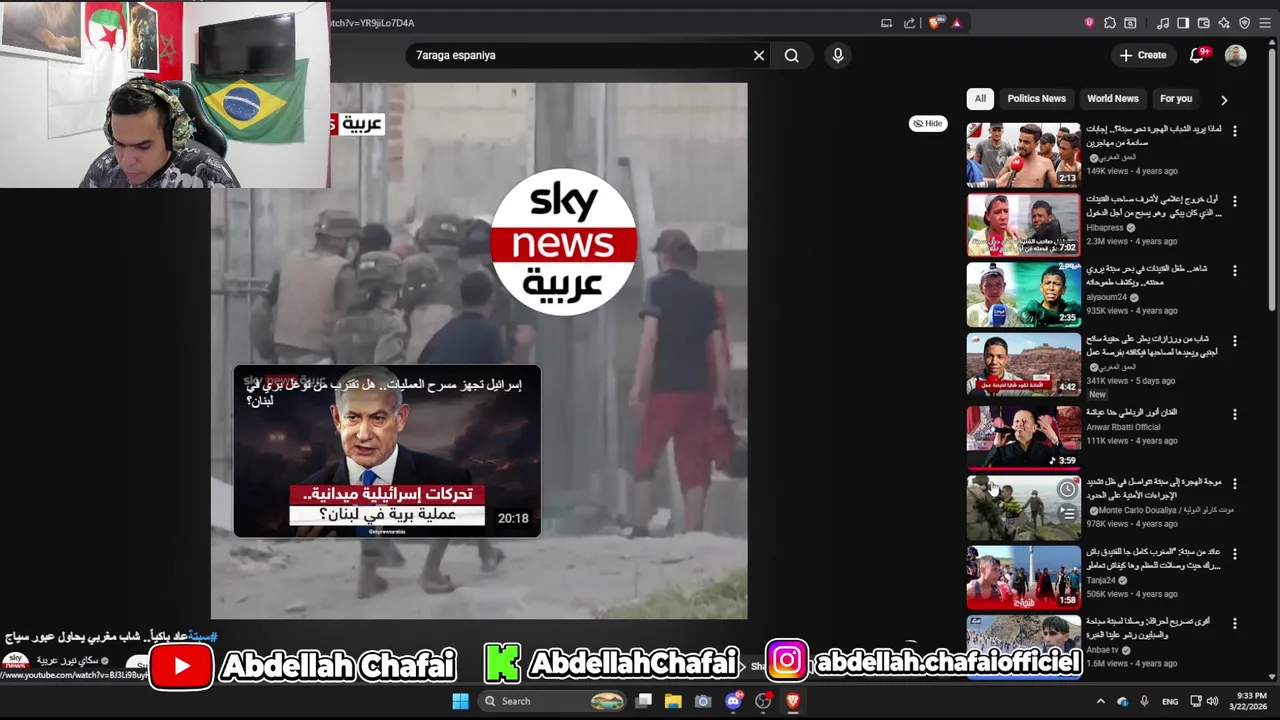The image size is (1280, 720).
Task: Open YouTube notifications bell
Action: pos(1197,56)
